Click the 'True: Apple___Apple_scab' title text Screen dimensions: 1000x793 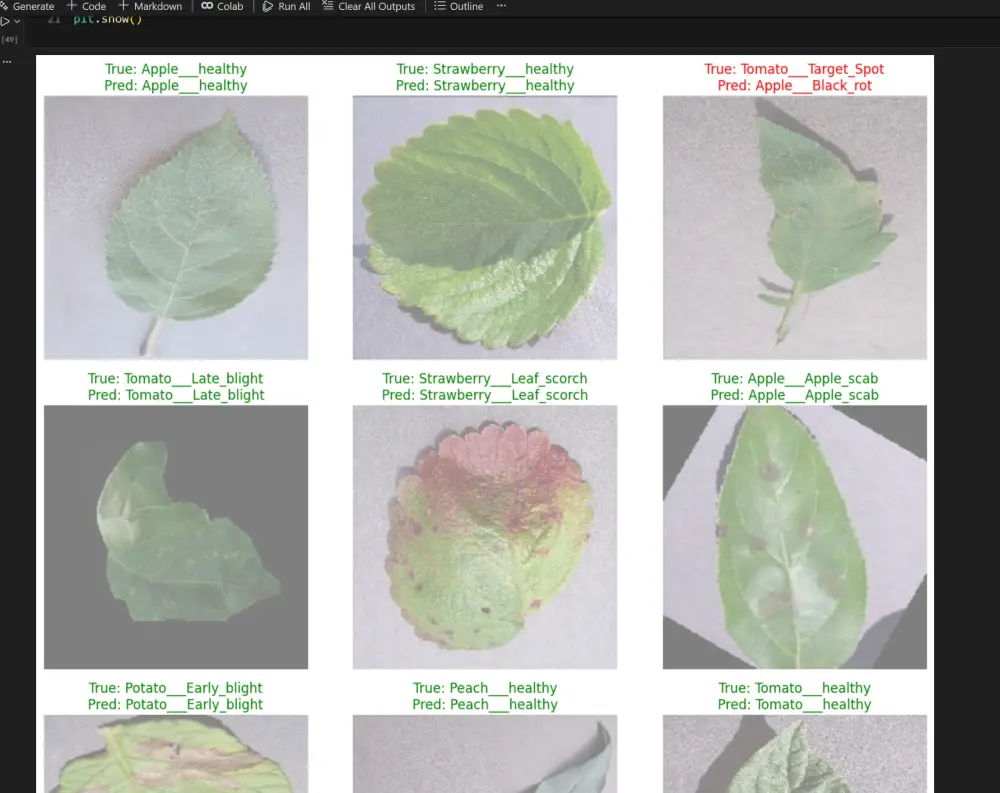click(795, 378)
